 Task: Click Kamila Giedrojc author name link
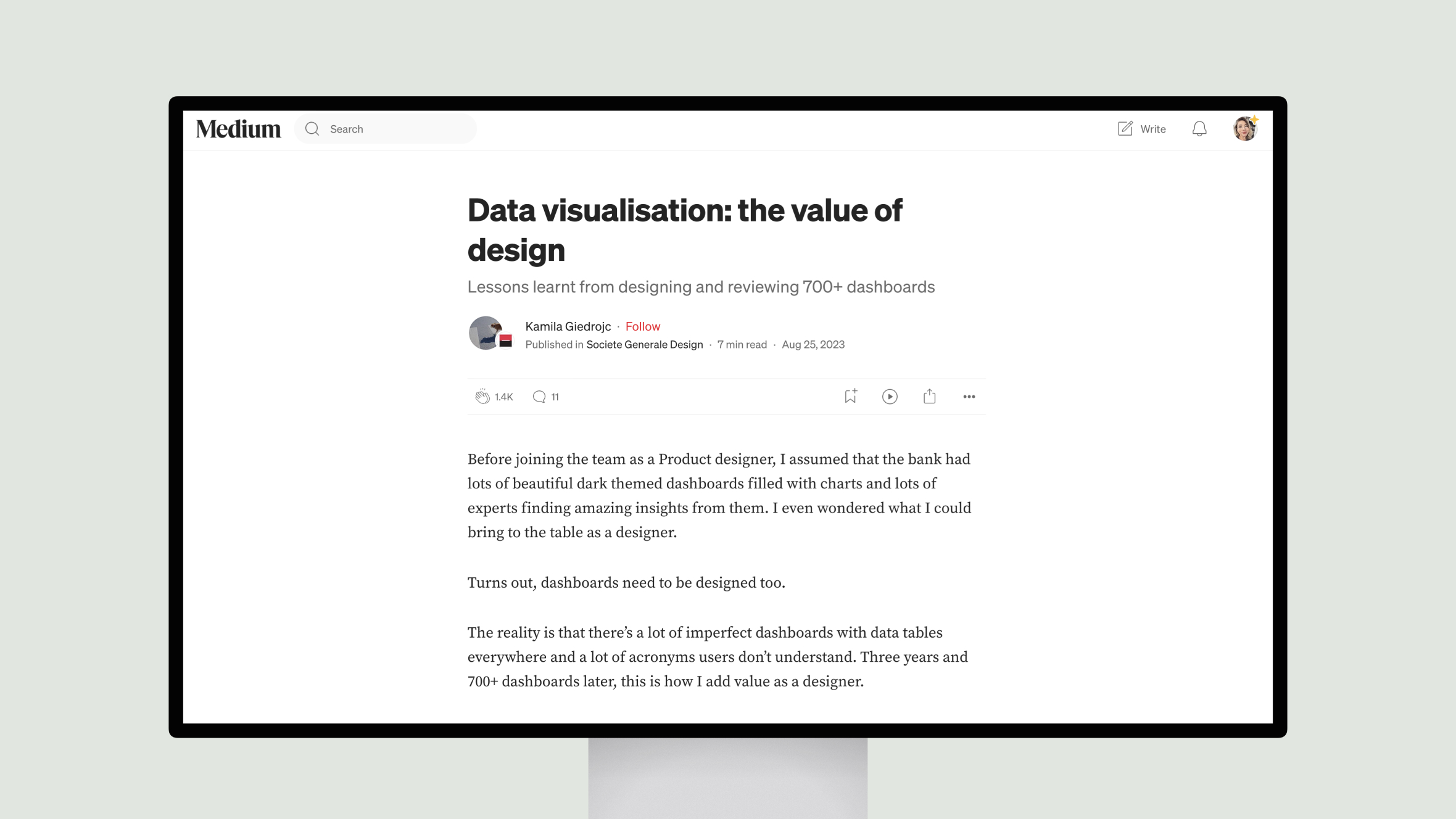pyautogui.click(x=568, y=326)
